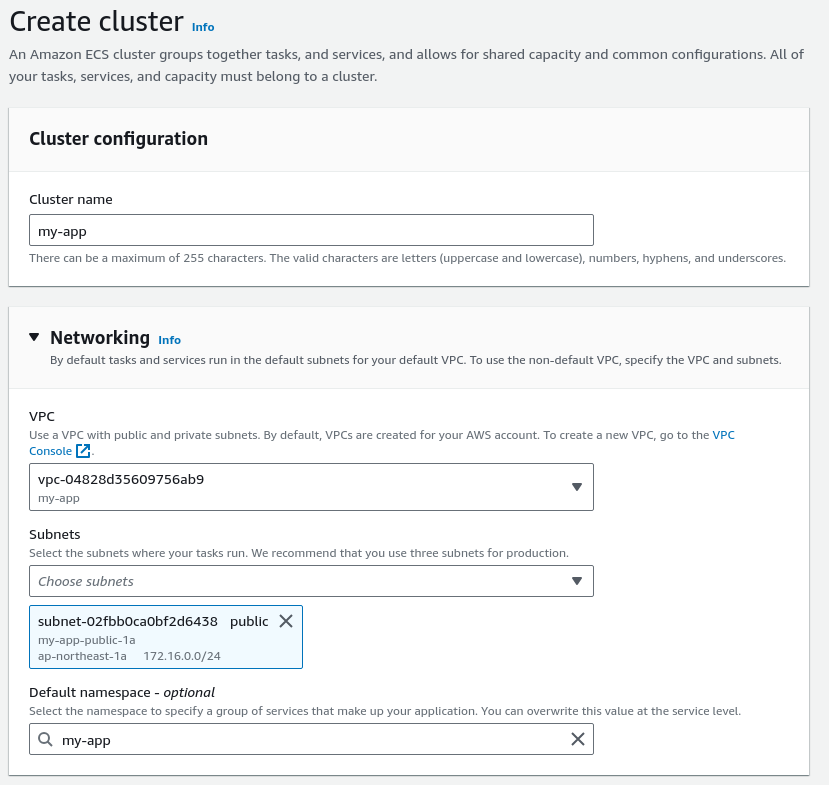Collapse the Networking section triangle
The image size is (829, 785).
point(34,337)
